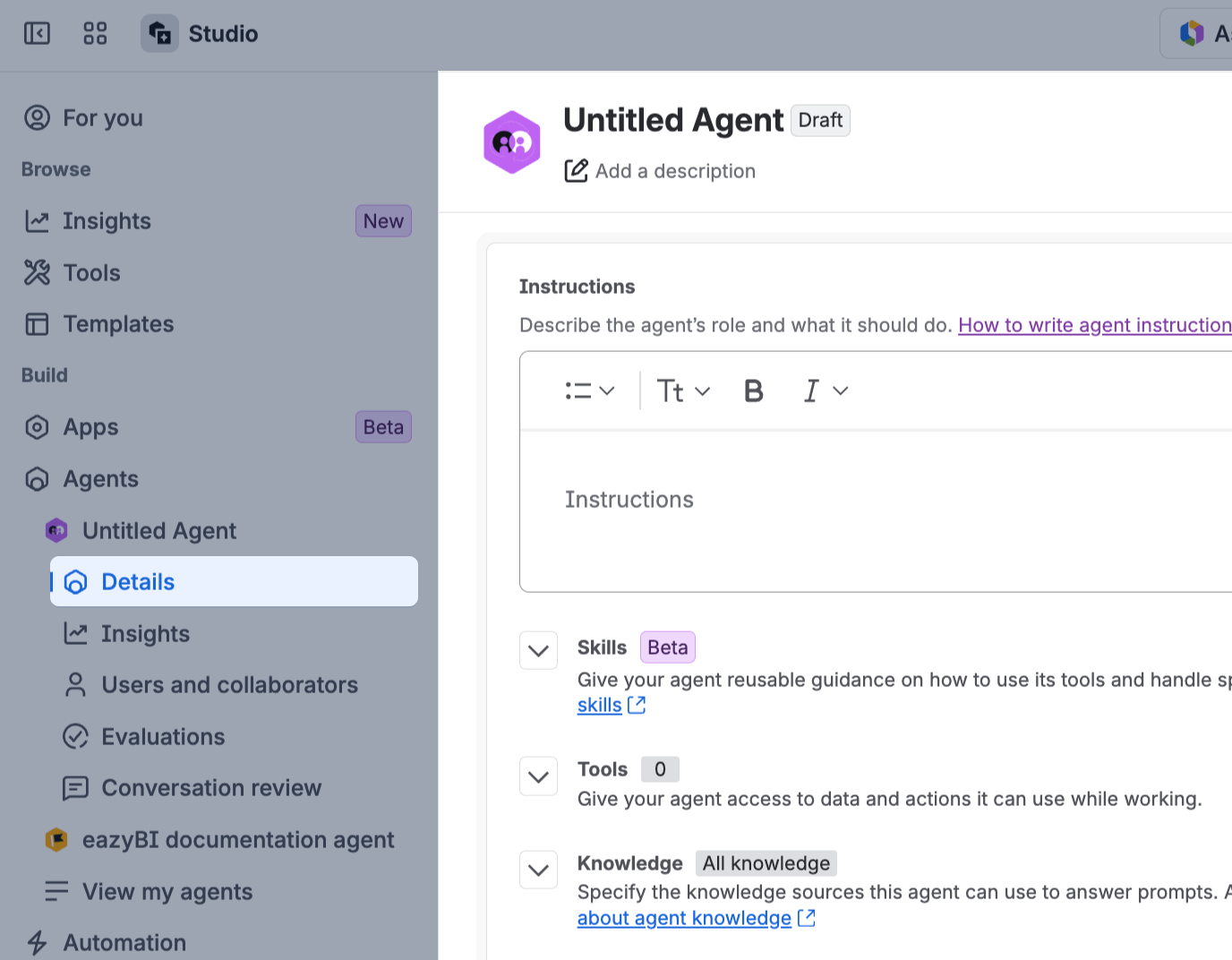1232x960 pixels.
Task: Open the list formatting dropdown
Action: click(590, 390)
